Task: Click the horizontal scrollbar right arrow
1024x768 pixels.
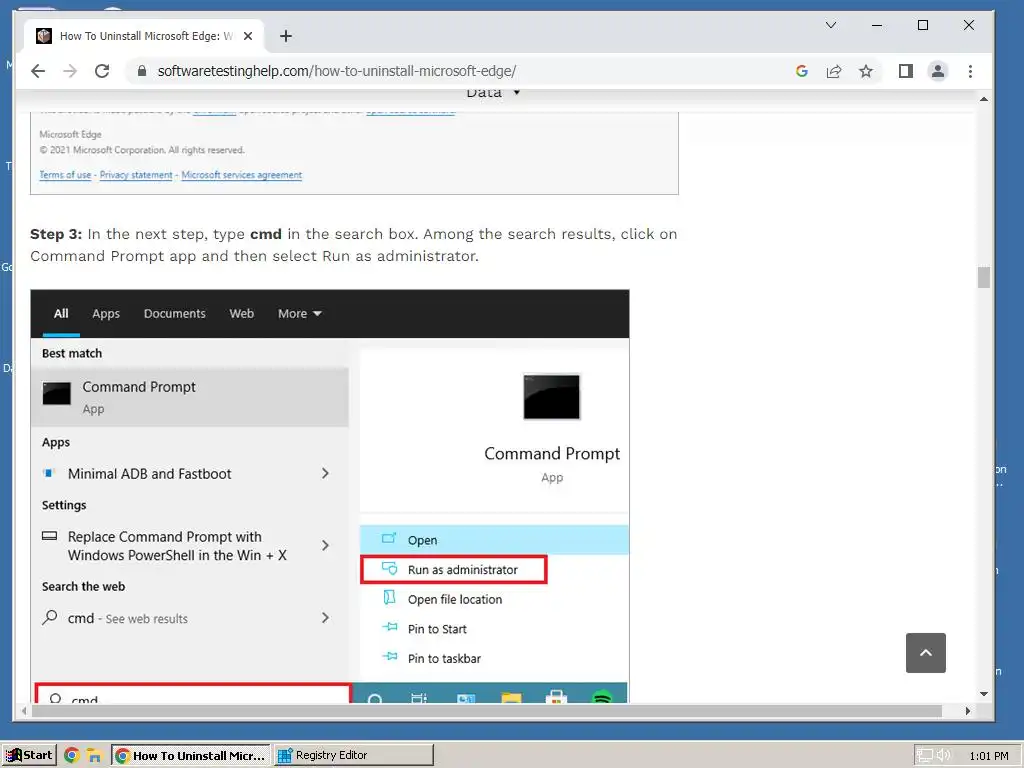Action: (968, 711)
